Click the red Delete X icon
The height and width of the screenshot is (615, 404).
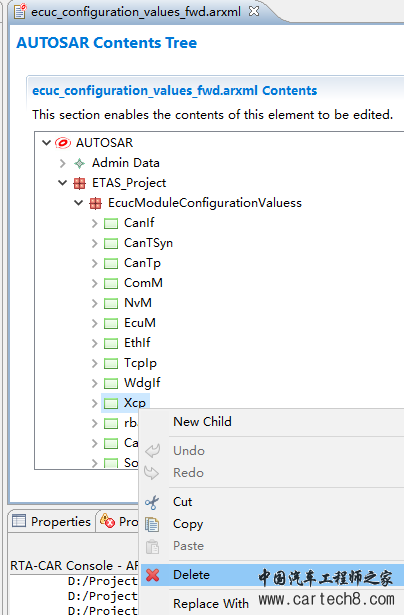pyautogui.click(x=153, y=575)
